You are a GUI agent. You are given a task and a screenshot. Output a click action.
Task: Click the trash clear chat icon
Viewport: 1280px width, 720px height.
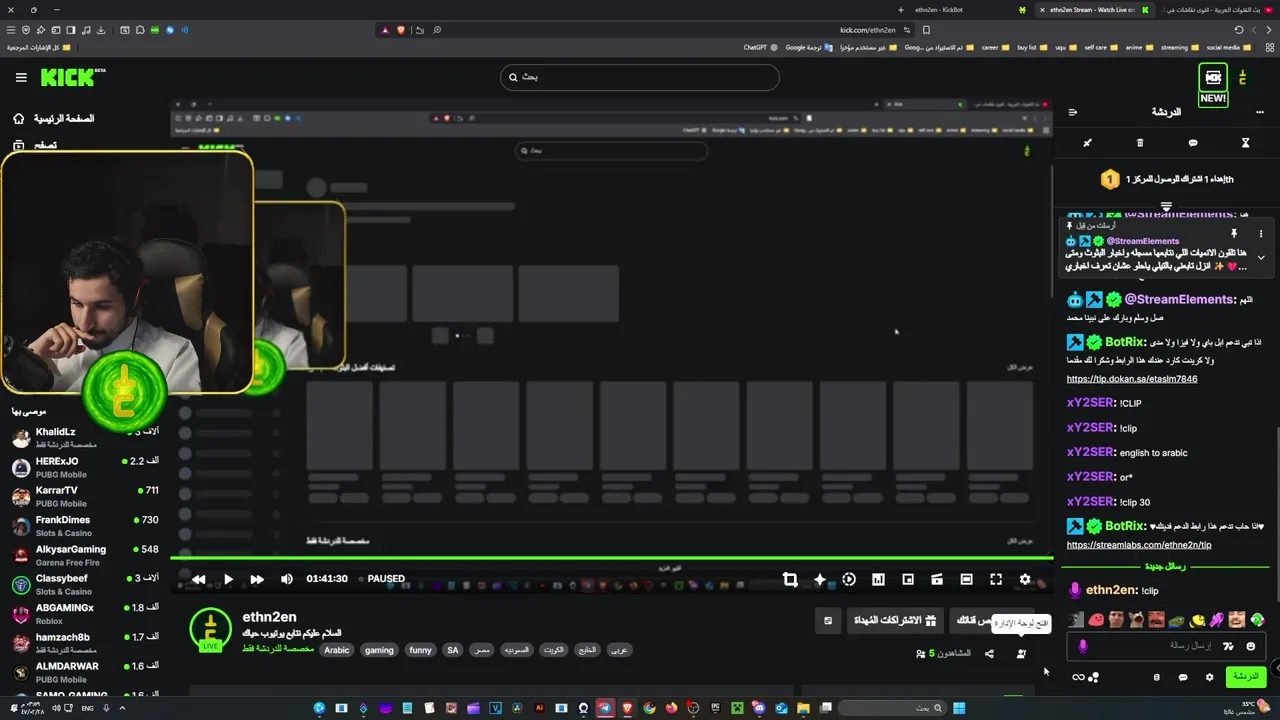[1140, 143]
